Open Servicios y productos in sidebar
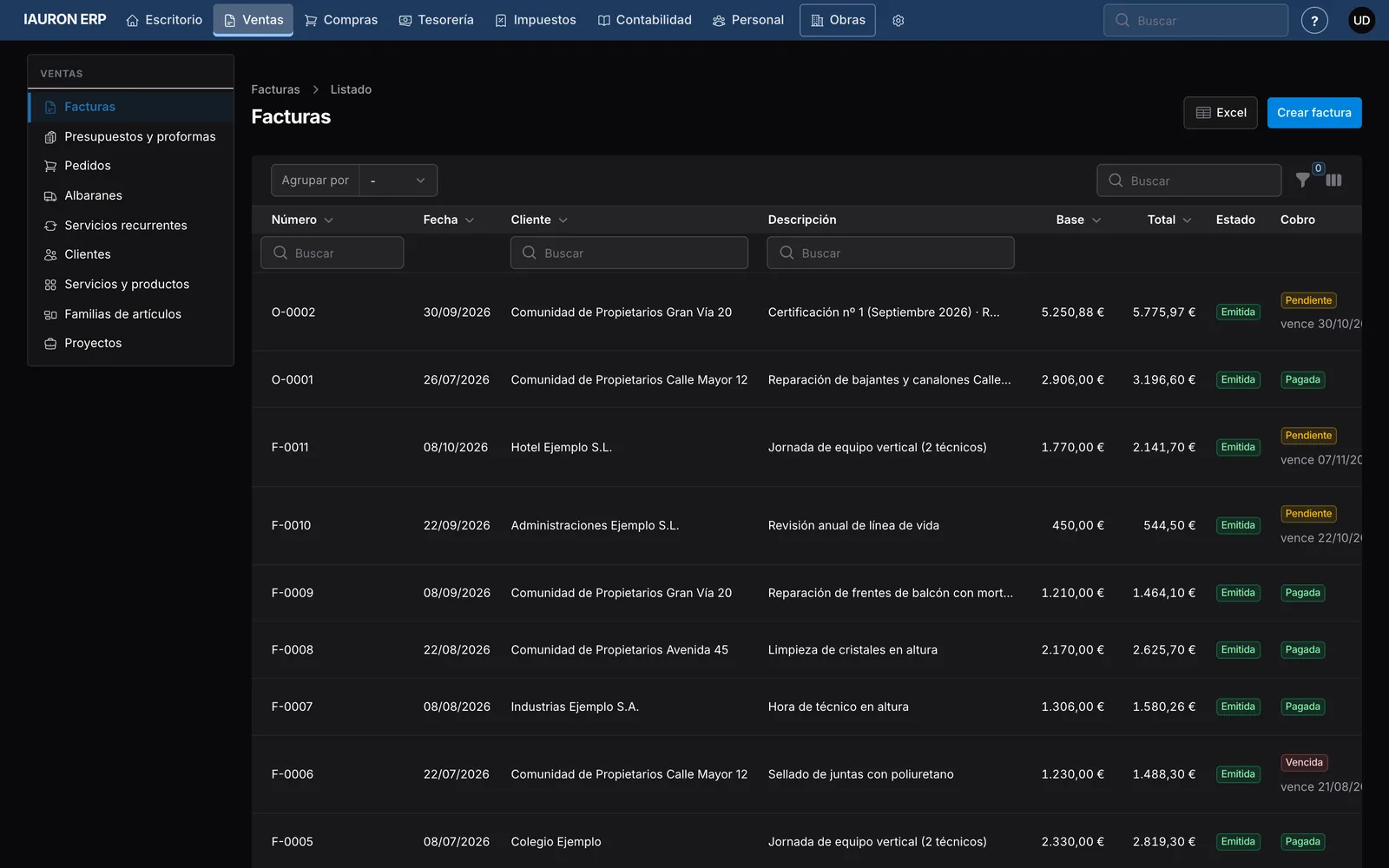 pyautogui.click(x=131, y=284)
